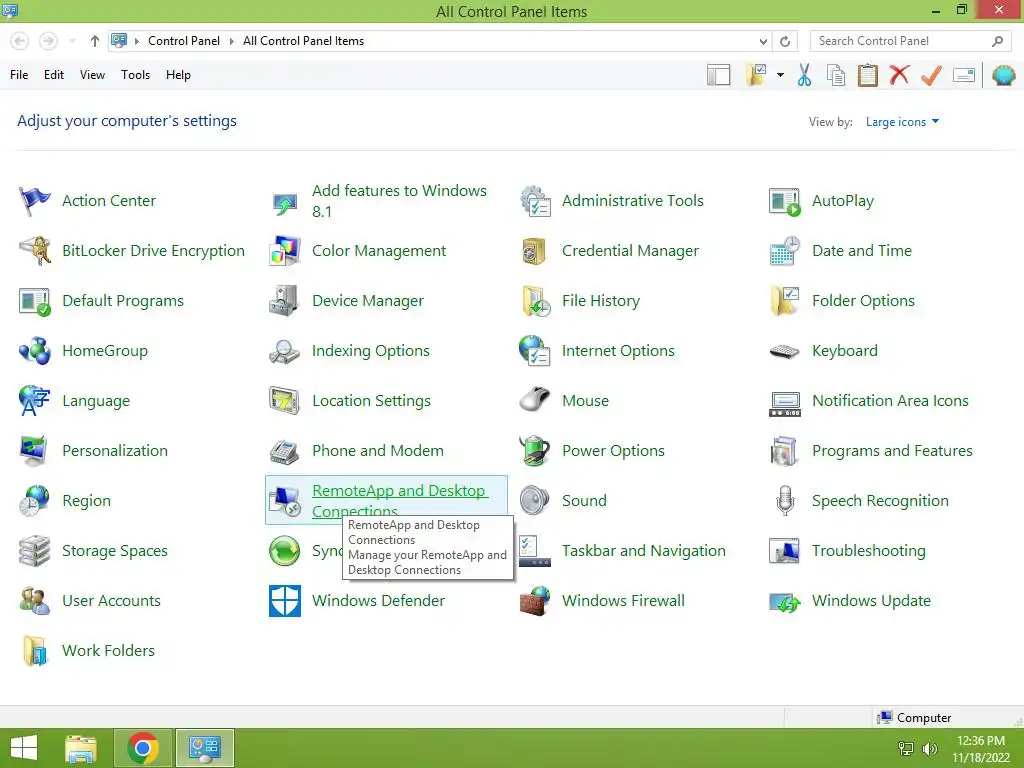Open the Troubleshooting link
Image resolution: width=1024 pixels, height=768 pixels.
[x=869, y=551]
